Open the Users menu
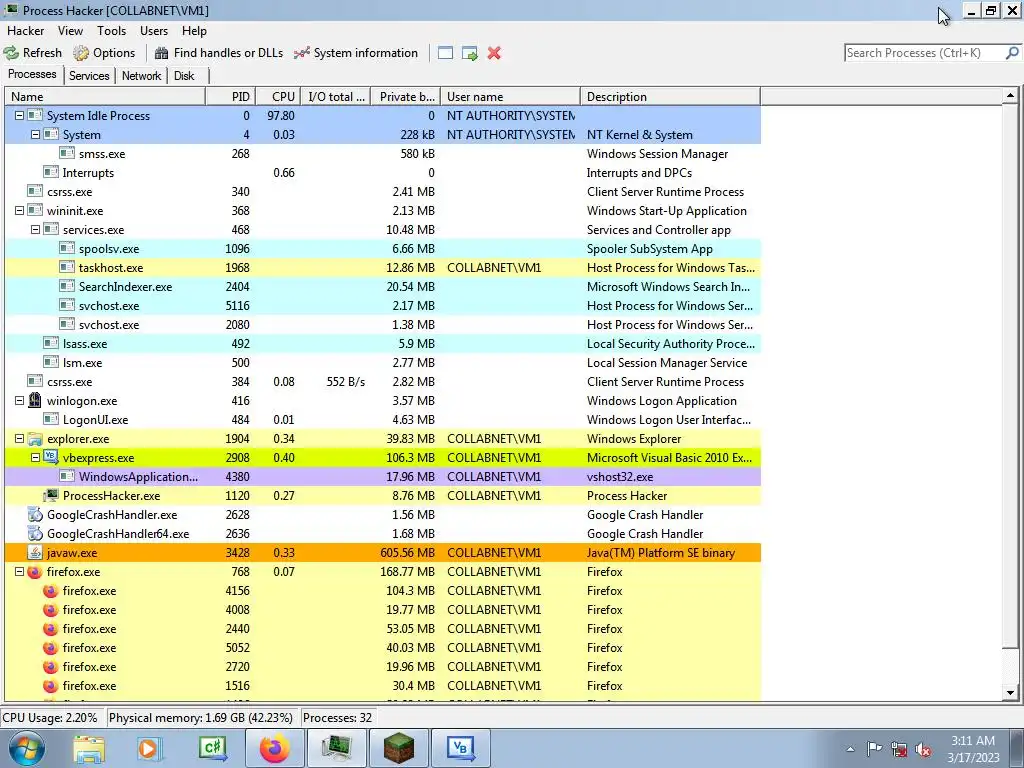Image resolution: width=1024 pixels, height=768 pixels. [x=153, y=31]
